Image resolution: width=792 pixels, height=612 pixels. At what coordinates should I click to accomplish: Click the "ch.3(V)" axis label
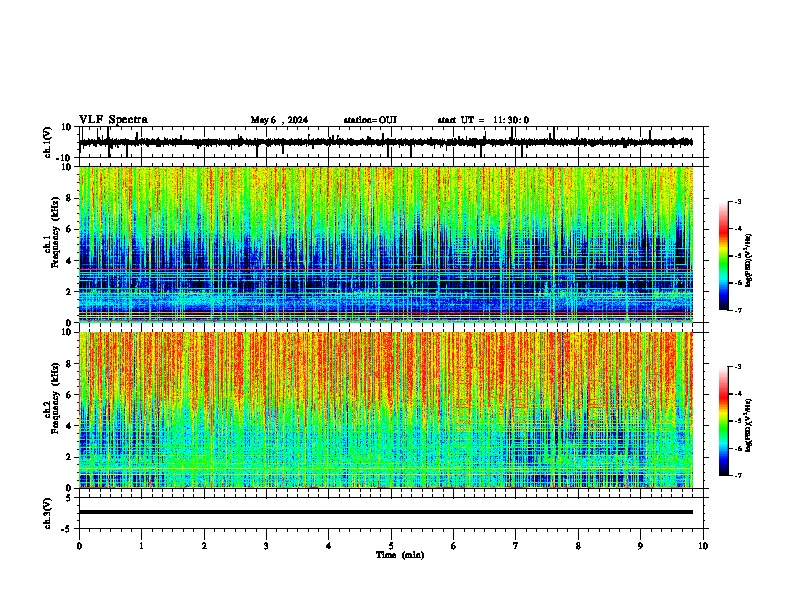(x=48, y=513)
